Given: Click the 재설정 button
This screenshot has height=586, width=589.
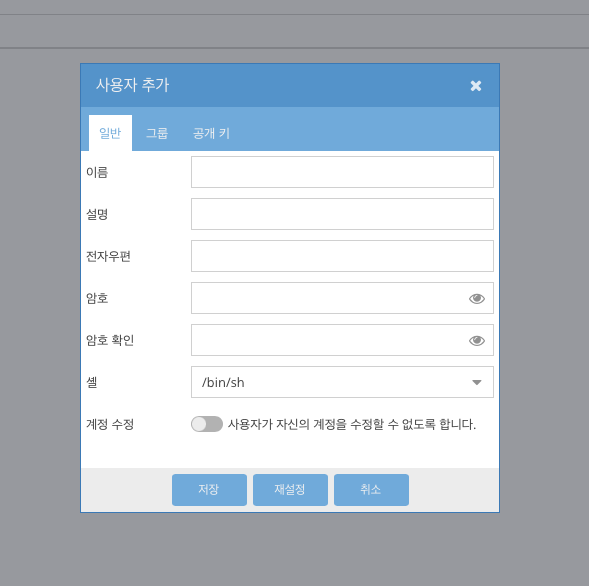Looking at the screenshot, I should coord(290,490).
